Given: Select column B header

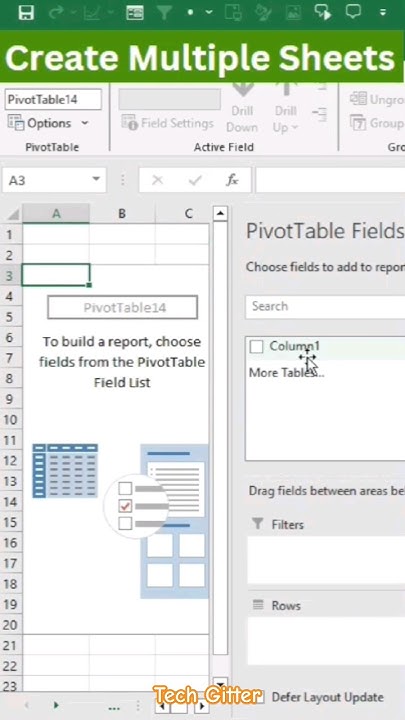Looking at the screenshot, I should point(122,214).
